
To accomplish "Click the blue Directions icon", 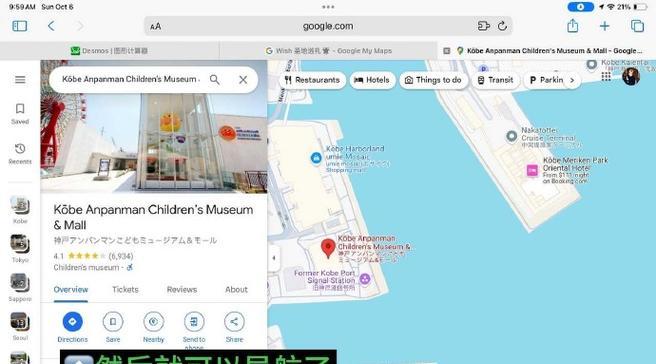I will tap(72, 321).
